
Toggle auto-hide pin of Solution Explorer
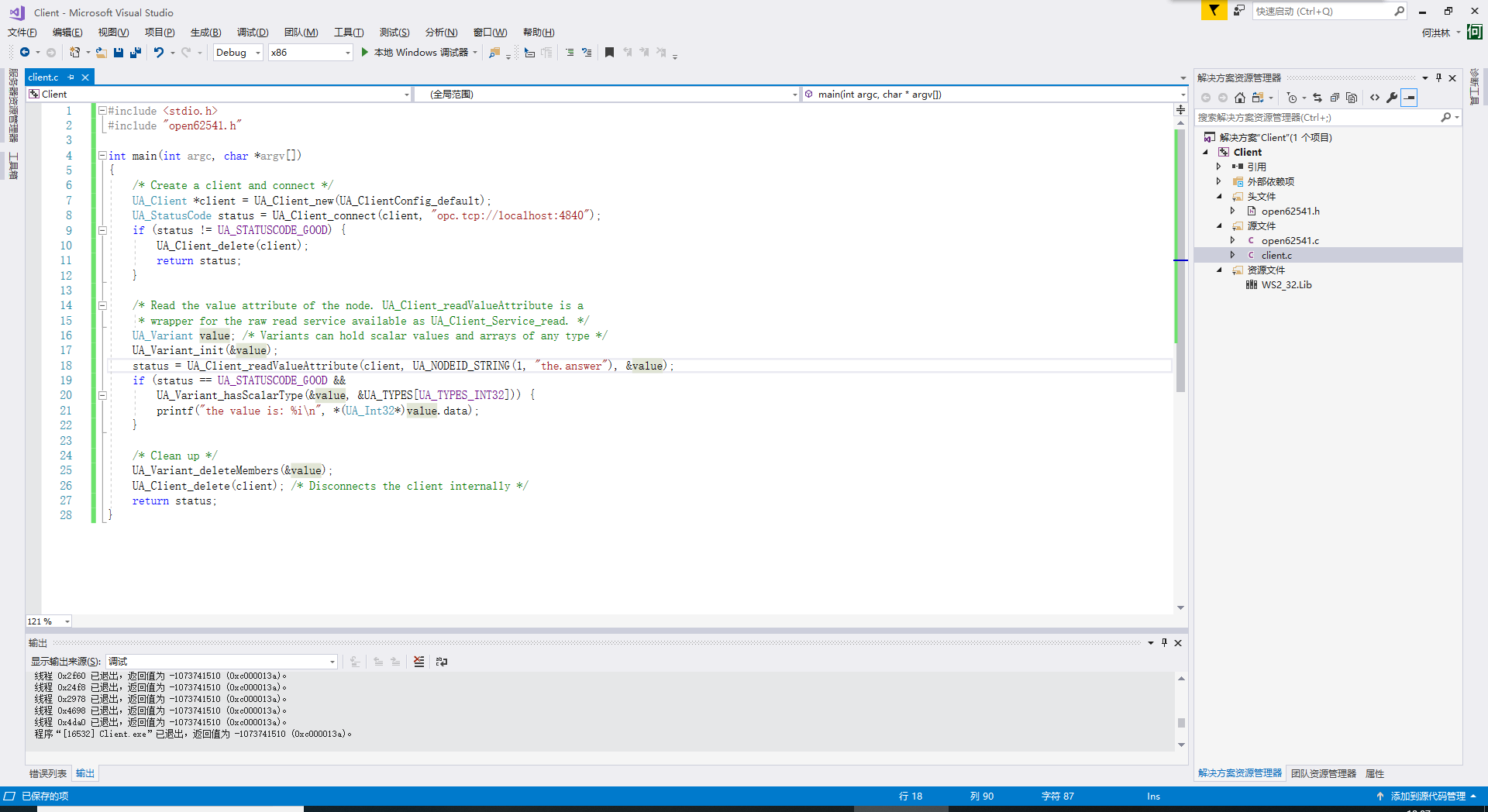pos(1438,77)
